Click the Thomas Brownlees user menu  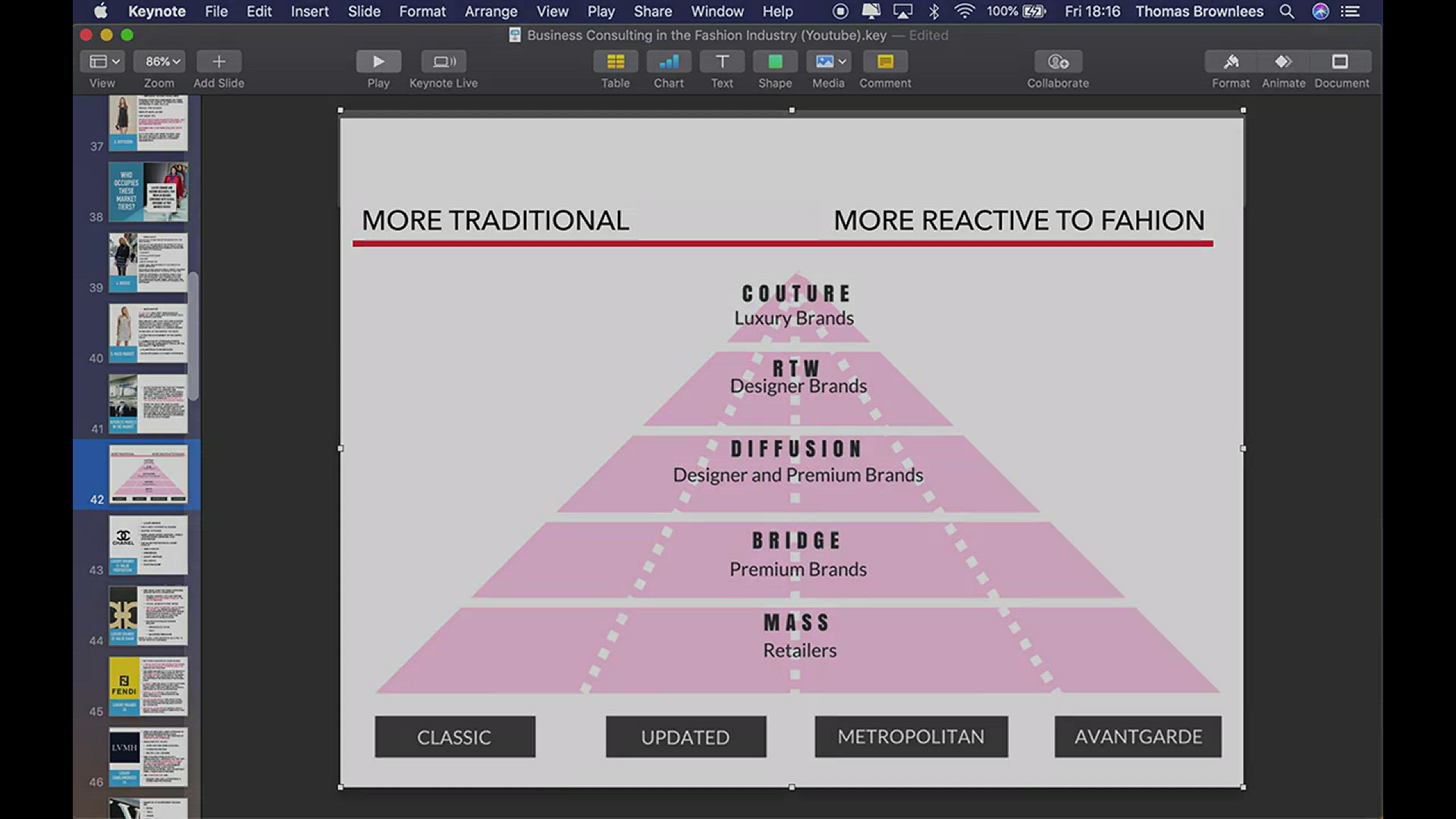click(1199, 11)
